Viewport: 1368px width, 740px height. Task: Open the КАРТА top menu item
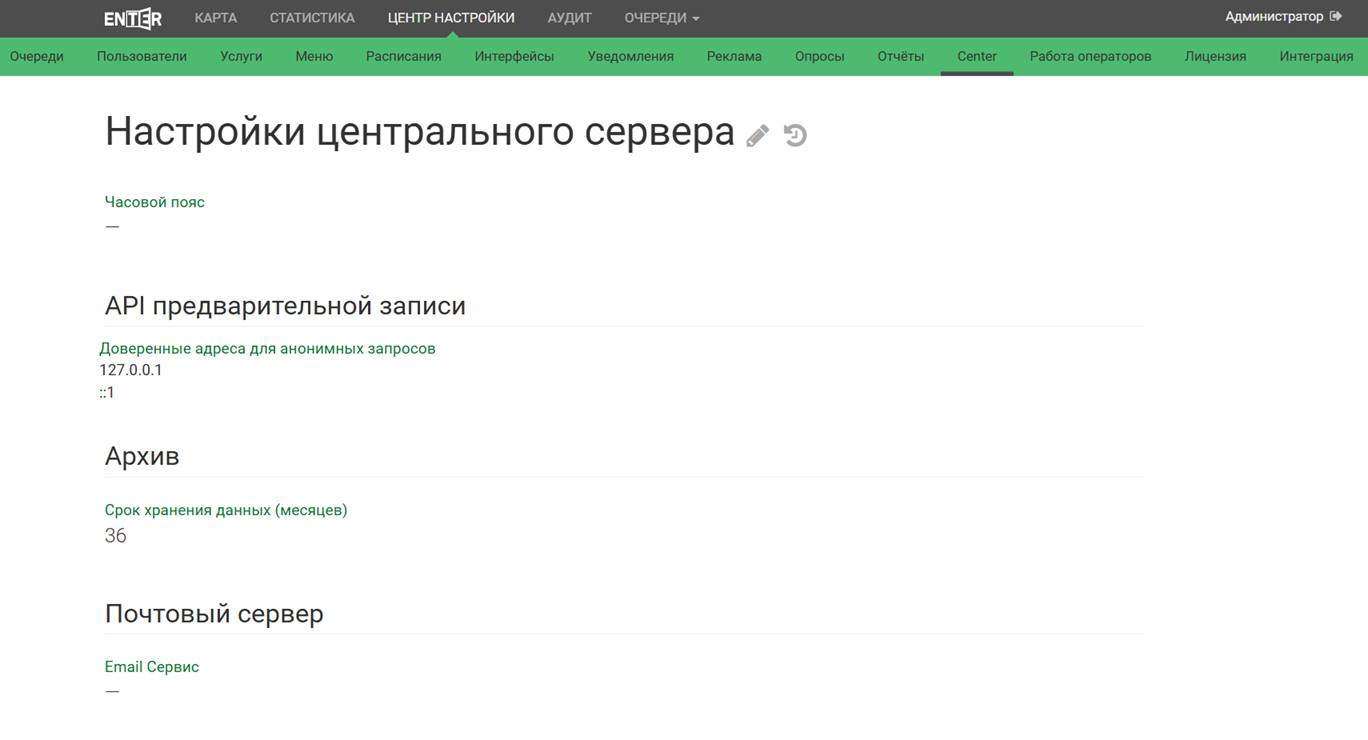(x=216, y=18)
